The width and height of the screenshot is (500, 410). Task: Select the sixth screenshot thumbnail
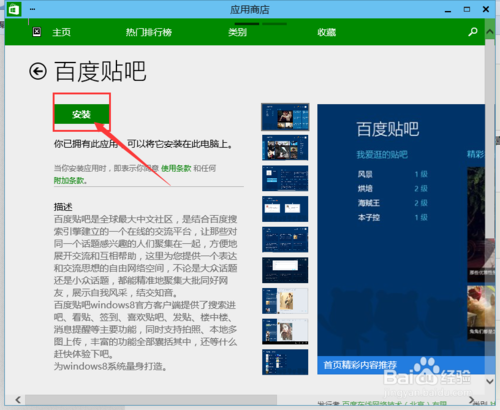pyautogui.click(x=285, y=270)
